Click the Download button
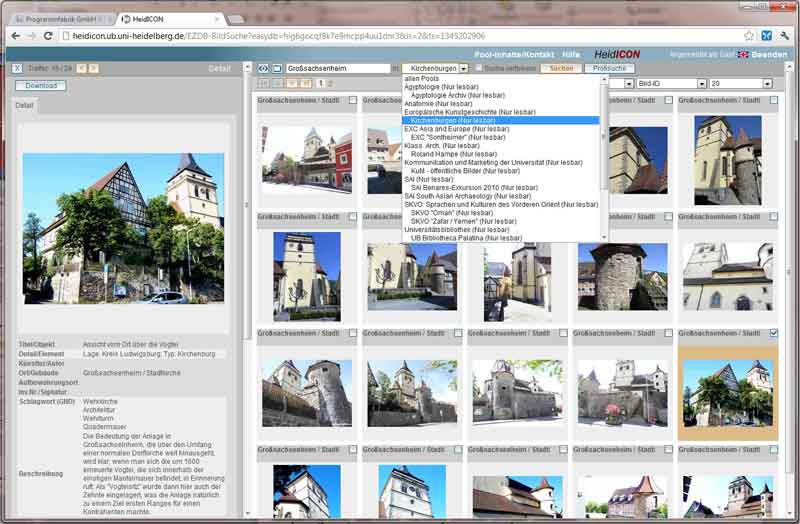Image resolution: width=800 pixels, height=524 pixels. point(41,86)
